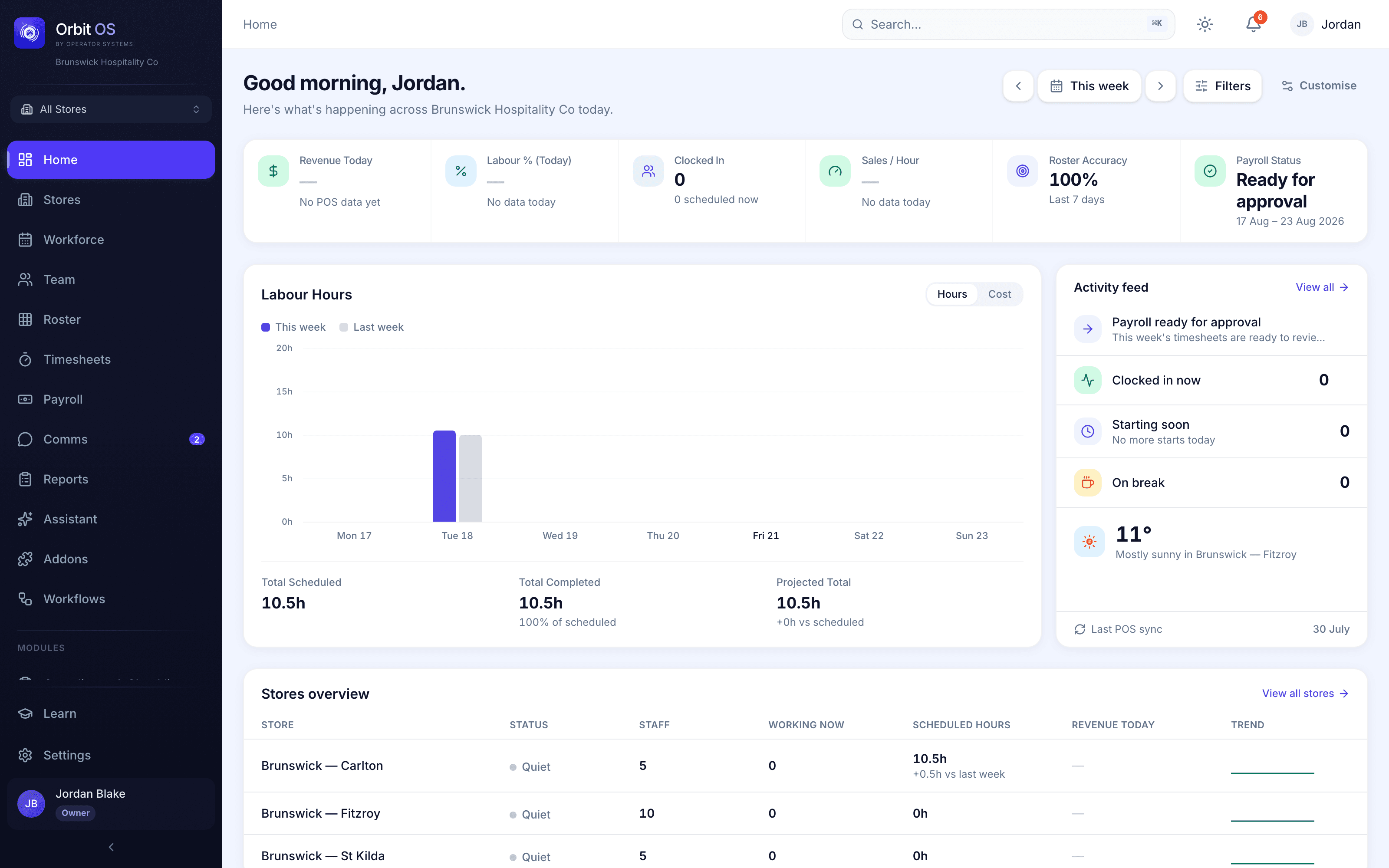This screenshot has height=868, width=1389.
Task: Click the Workflows icon in sidebar
Action: pos(25,599)
